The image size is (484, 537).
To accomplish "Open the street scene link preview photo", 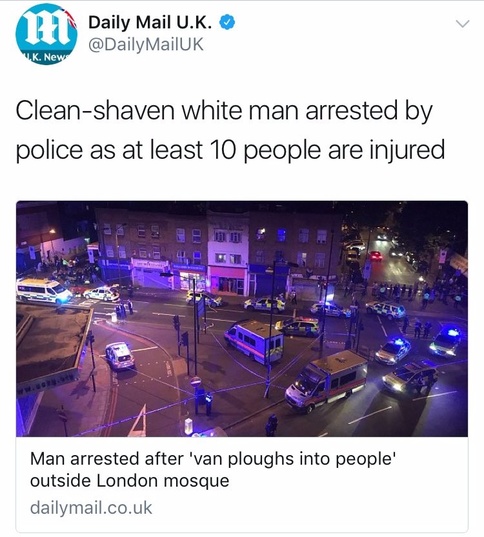I will coord(242,319).
